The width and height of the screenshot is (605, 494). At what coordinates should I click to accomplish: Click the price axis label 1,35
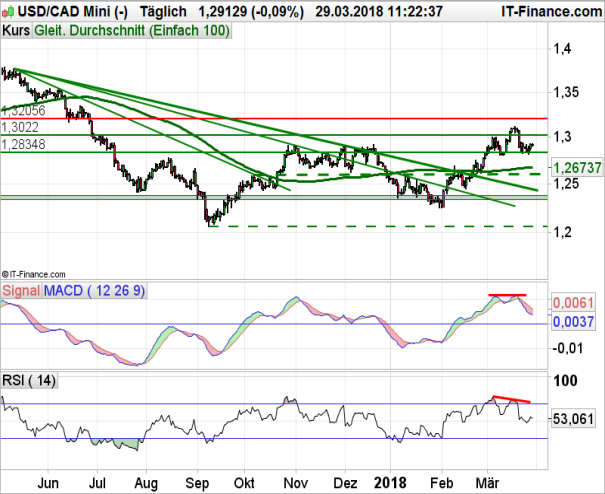[566, 92]
